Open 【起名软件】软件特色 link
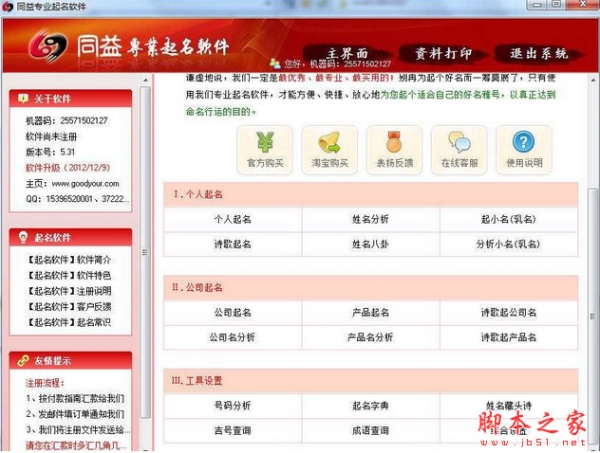The width and height of the screenshot is (600, 453). [68, 275]
